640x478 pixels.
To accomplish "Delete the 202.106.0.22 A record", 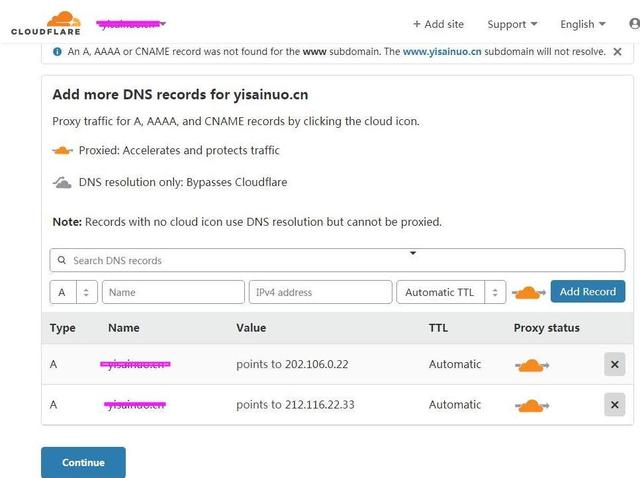I will [x=614, y=364].
